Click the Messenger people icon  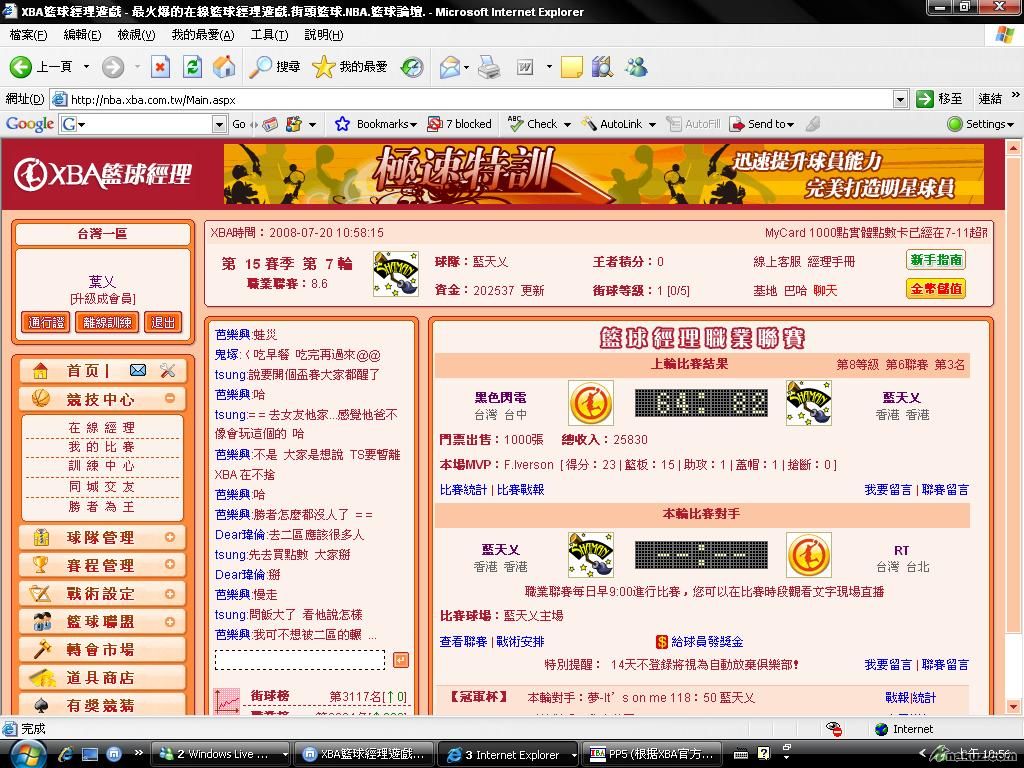[x=635, y=67]
